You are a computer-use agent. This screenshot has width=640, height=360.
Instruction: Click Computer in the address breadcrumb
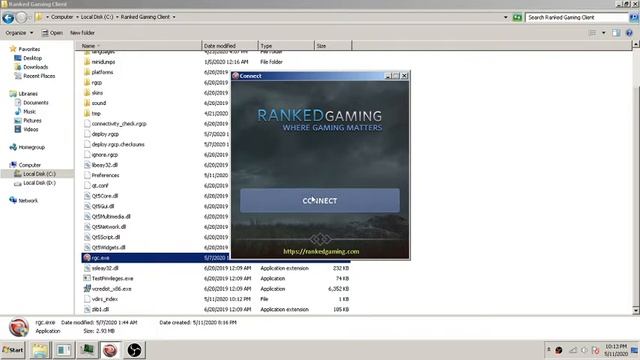(62, 17)
